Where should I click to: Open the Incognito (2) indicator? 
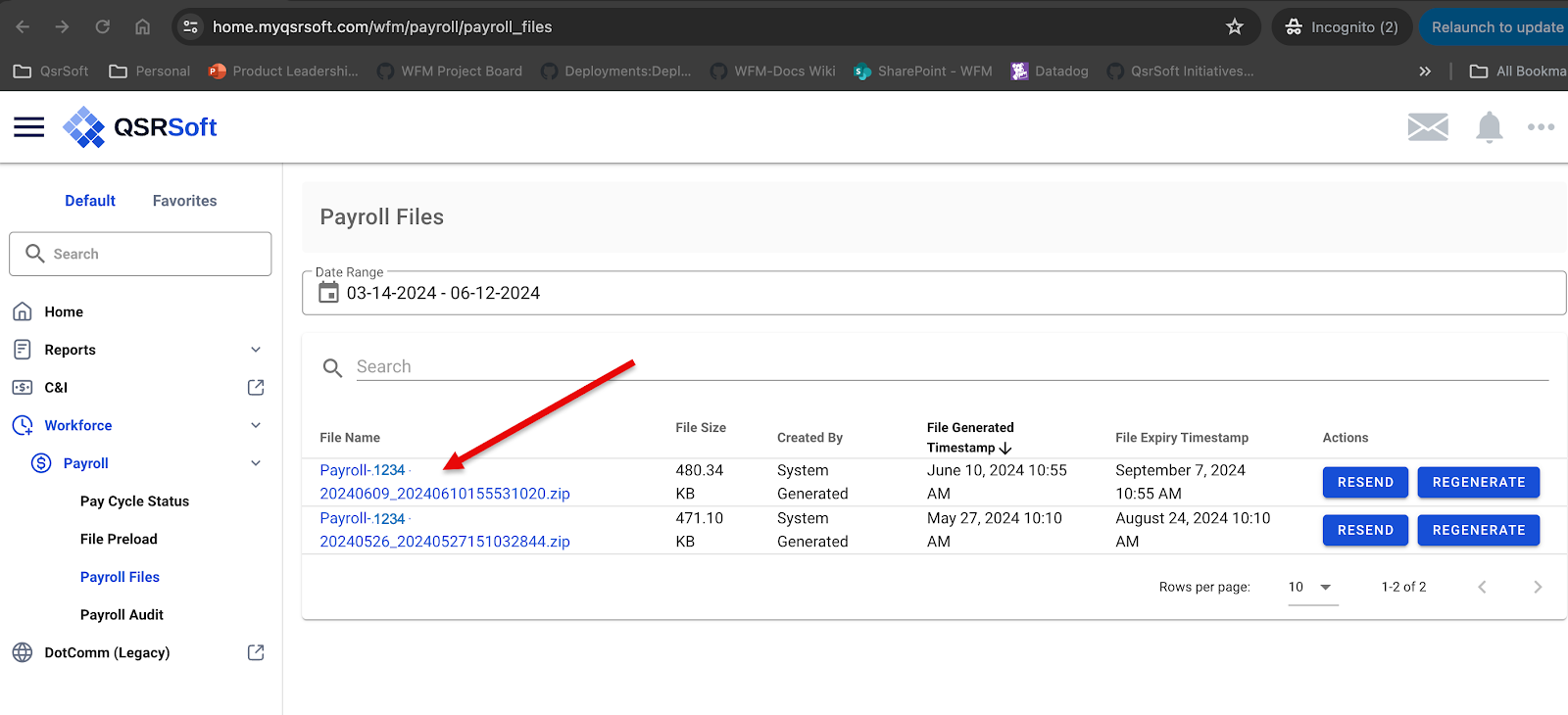(1342, 26)
